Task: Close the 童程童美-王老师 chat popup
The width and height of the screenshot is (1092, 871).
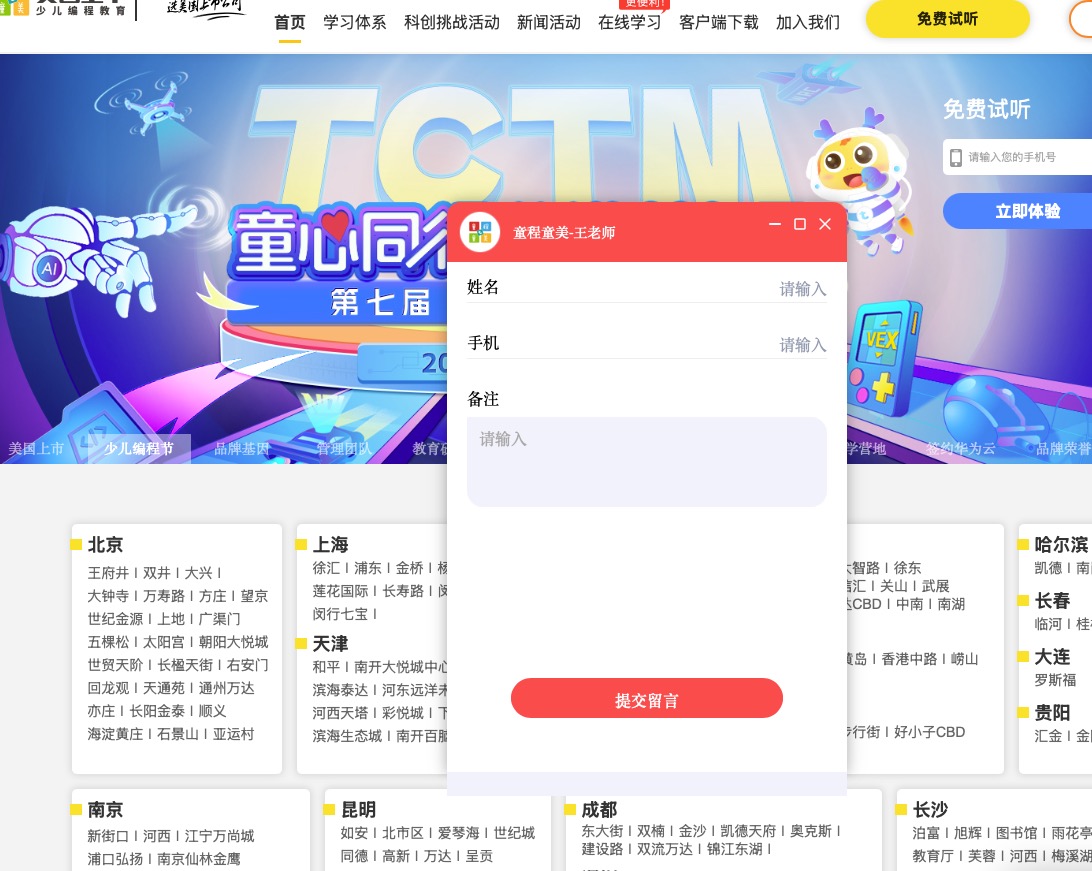Action: coord(825,224)
